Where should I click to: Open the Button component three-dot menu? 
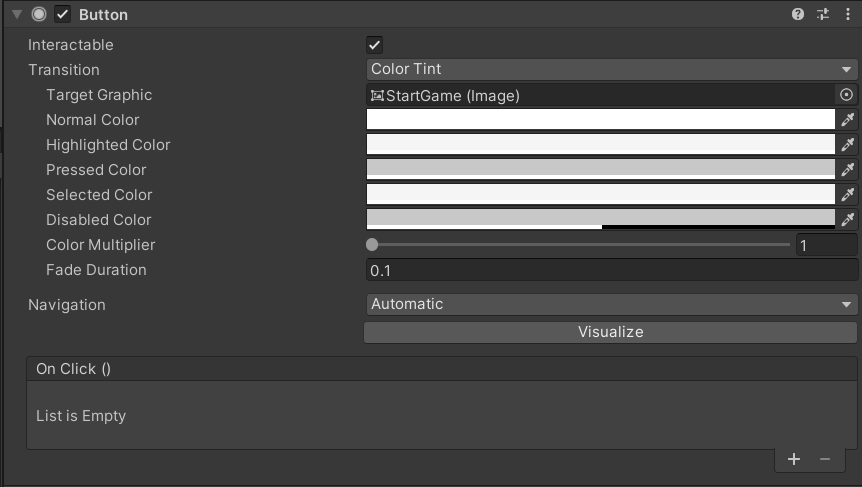click(848, 14)
